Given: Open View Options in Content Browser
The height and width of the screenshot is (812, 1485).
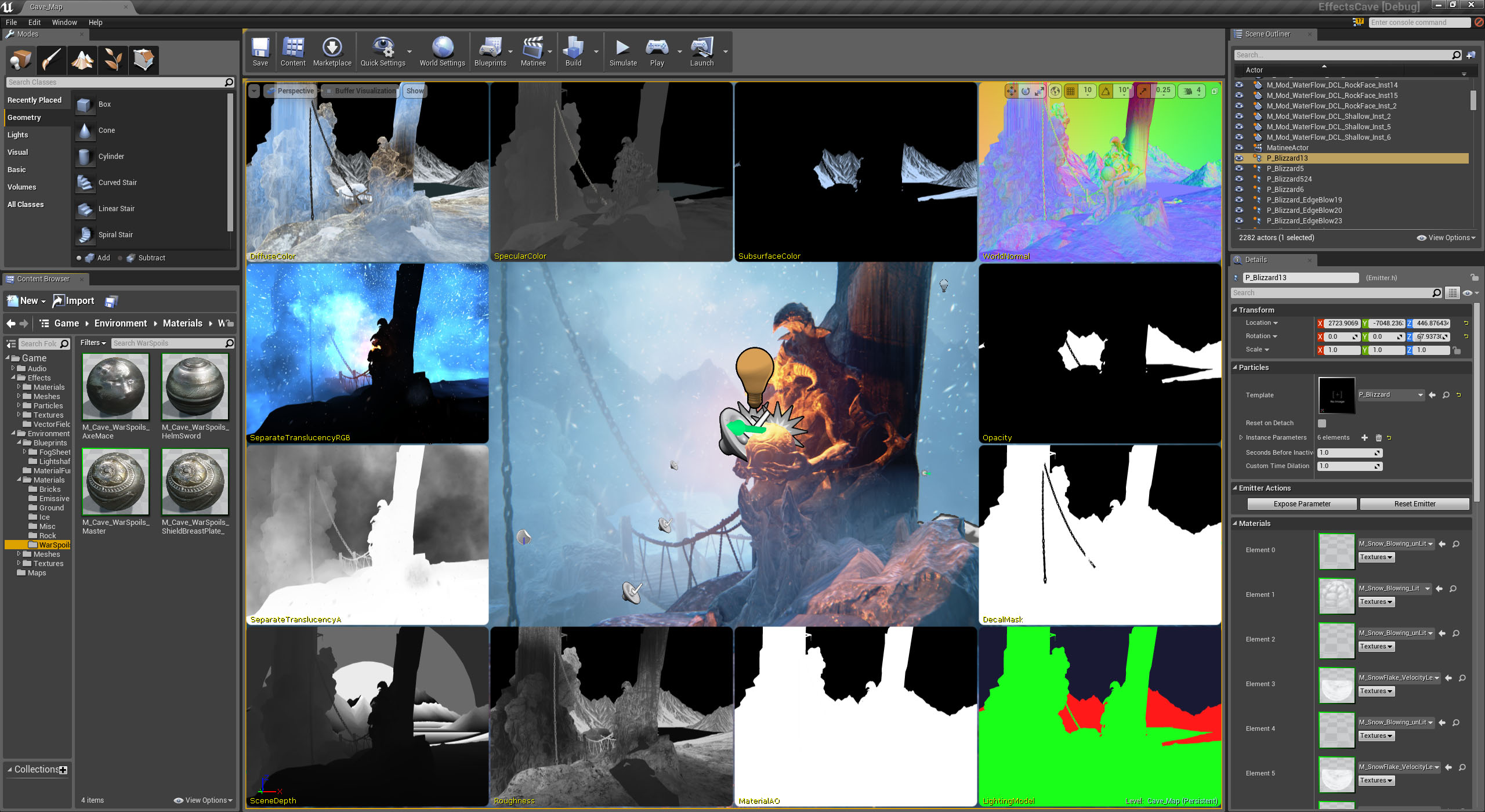Looking at the screenshot, I should point(203,800).
